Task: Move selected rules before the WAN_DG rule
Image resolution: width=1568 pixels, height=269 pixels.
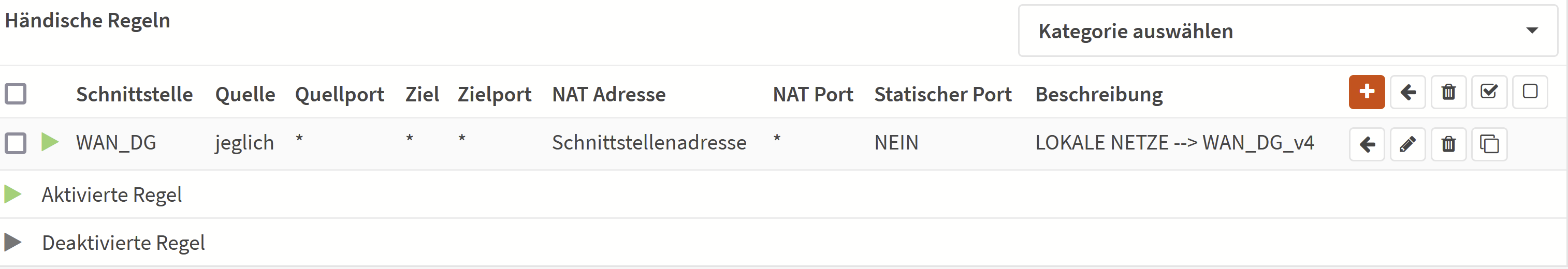Action: pos(1367,144)
